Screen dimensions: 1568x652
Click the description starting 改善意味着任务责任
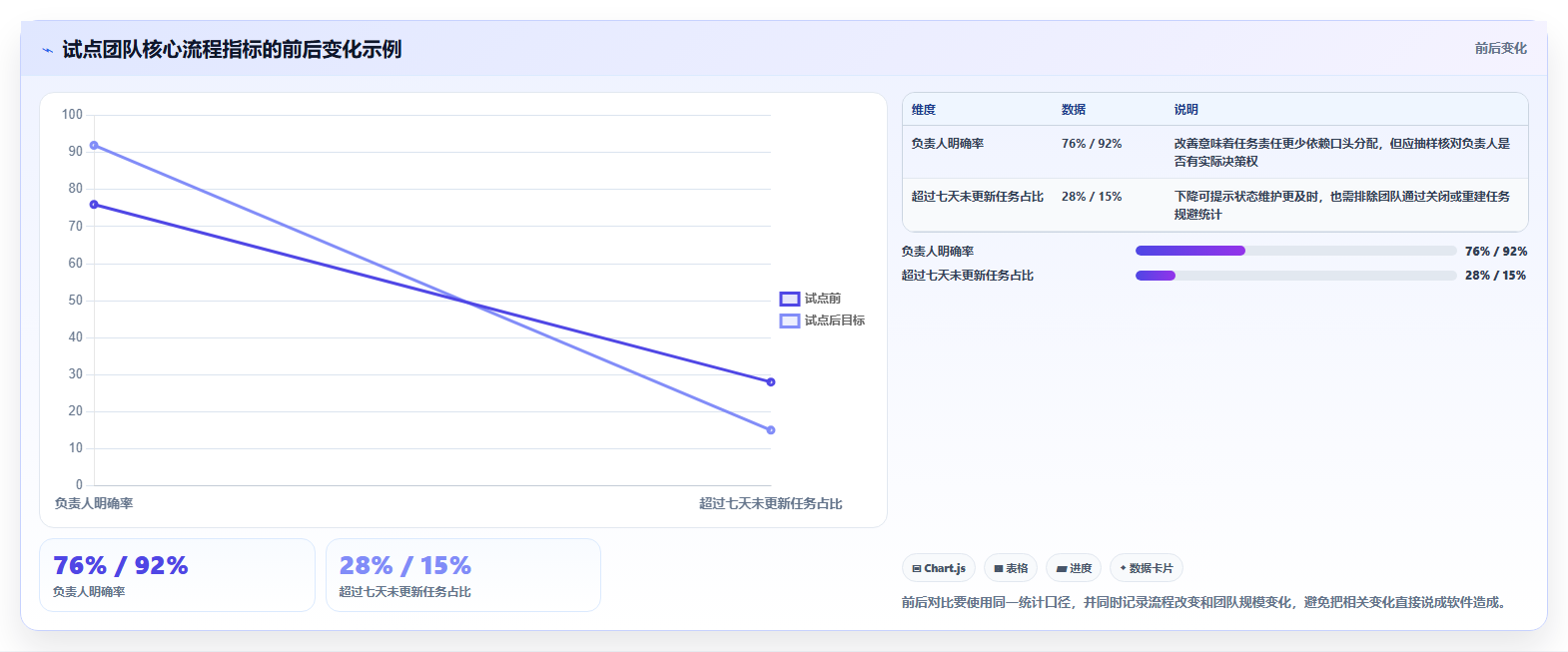pyautogui.click(x=1342, y=153)
